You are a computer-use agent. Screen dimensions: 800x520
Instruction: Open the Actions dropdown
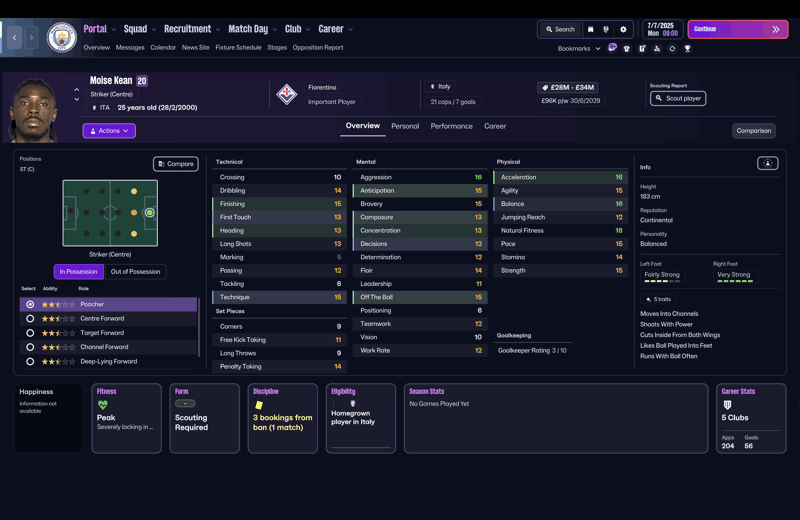coord(109,131)
